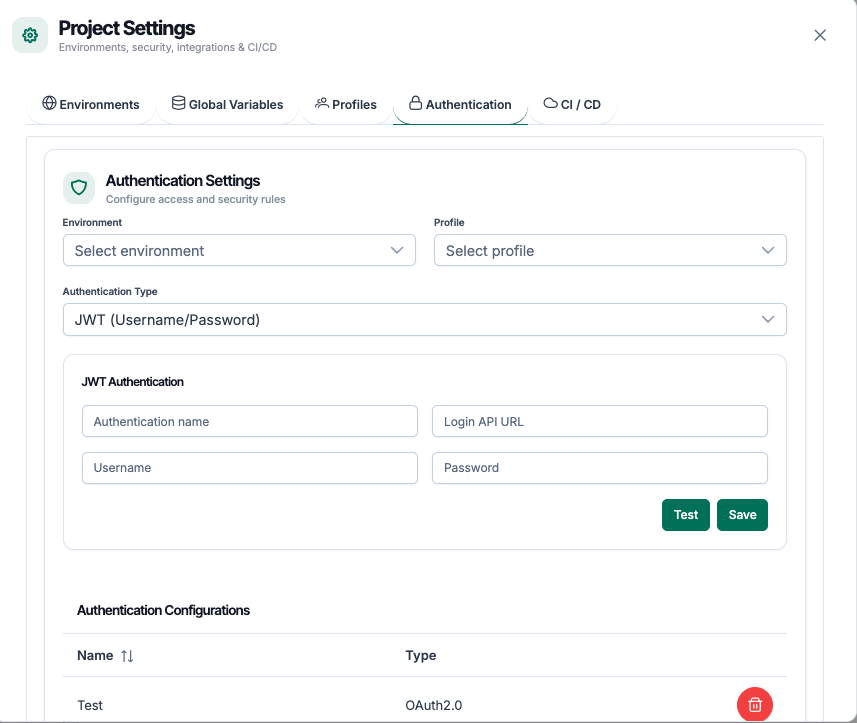This screenshot has height=723, width=857.
Task: Close the Project Settings dialog
Action: (820, 35)
